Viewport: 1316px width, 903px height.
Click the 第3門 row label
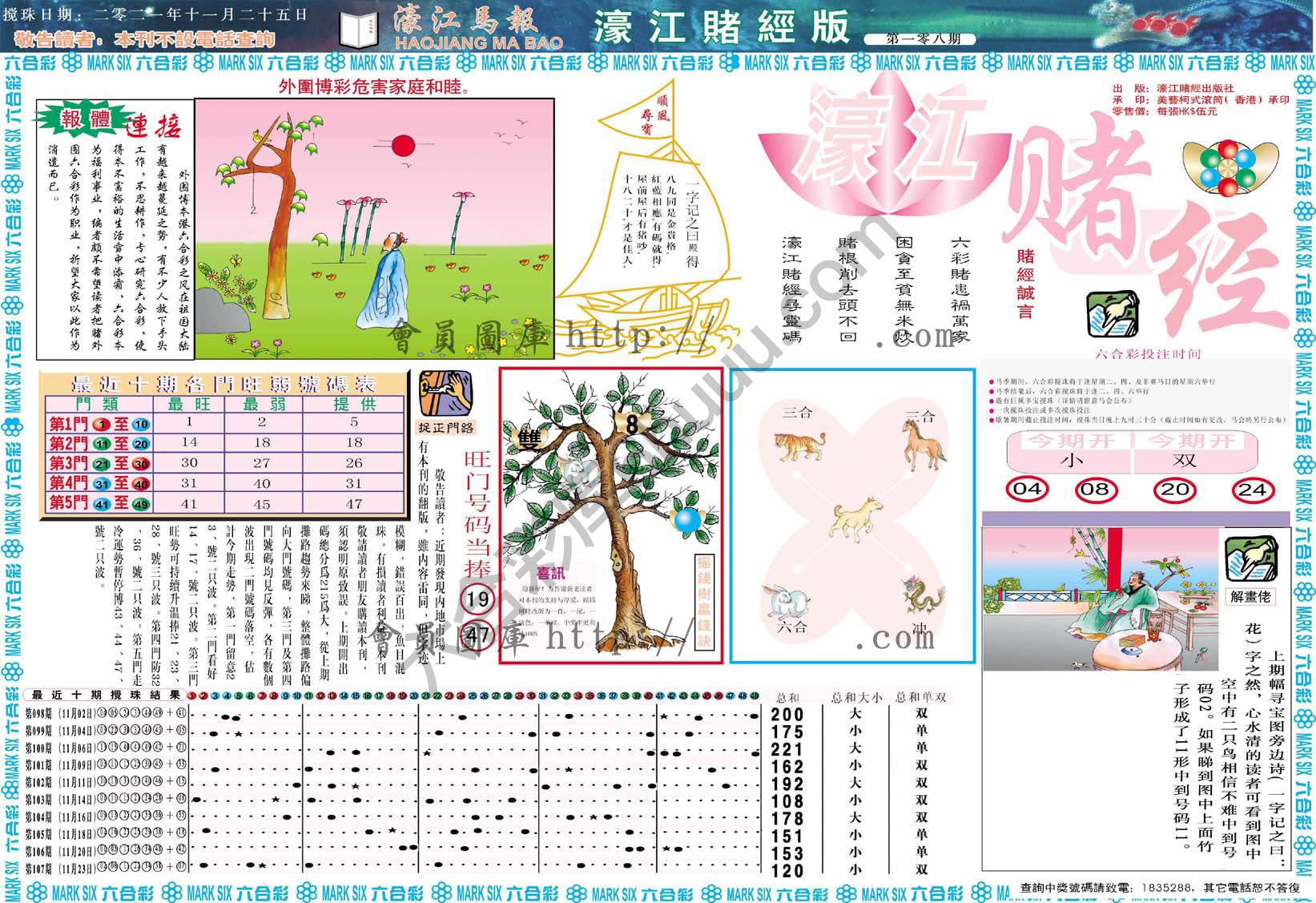100,463
